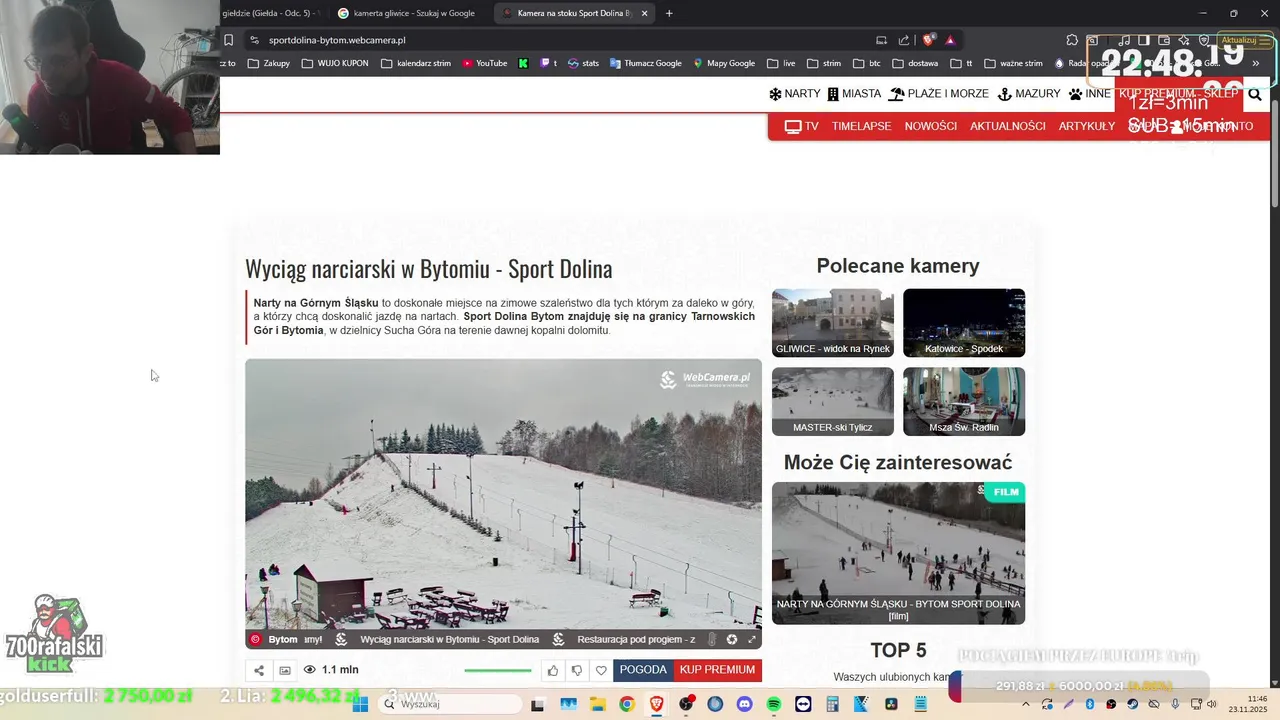
Task: Enter fullscreen on the webcam player
Action: pos(752,640)
